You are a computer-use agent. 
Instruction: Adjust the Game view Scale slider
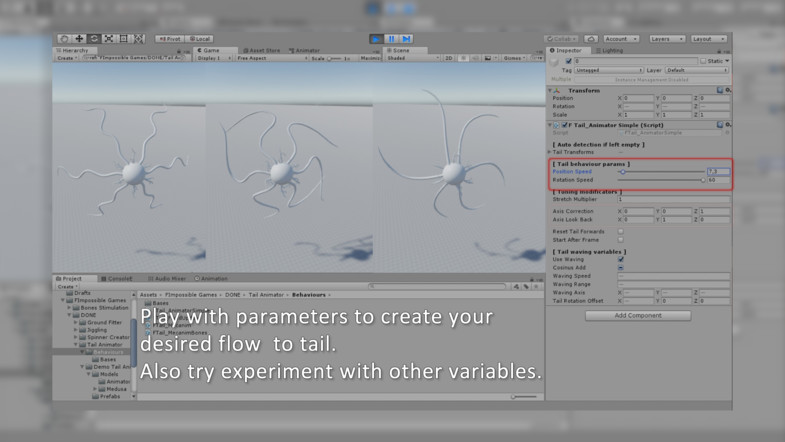pyautogui.click(x=334, y=58)
